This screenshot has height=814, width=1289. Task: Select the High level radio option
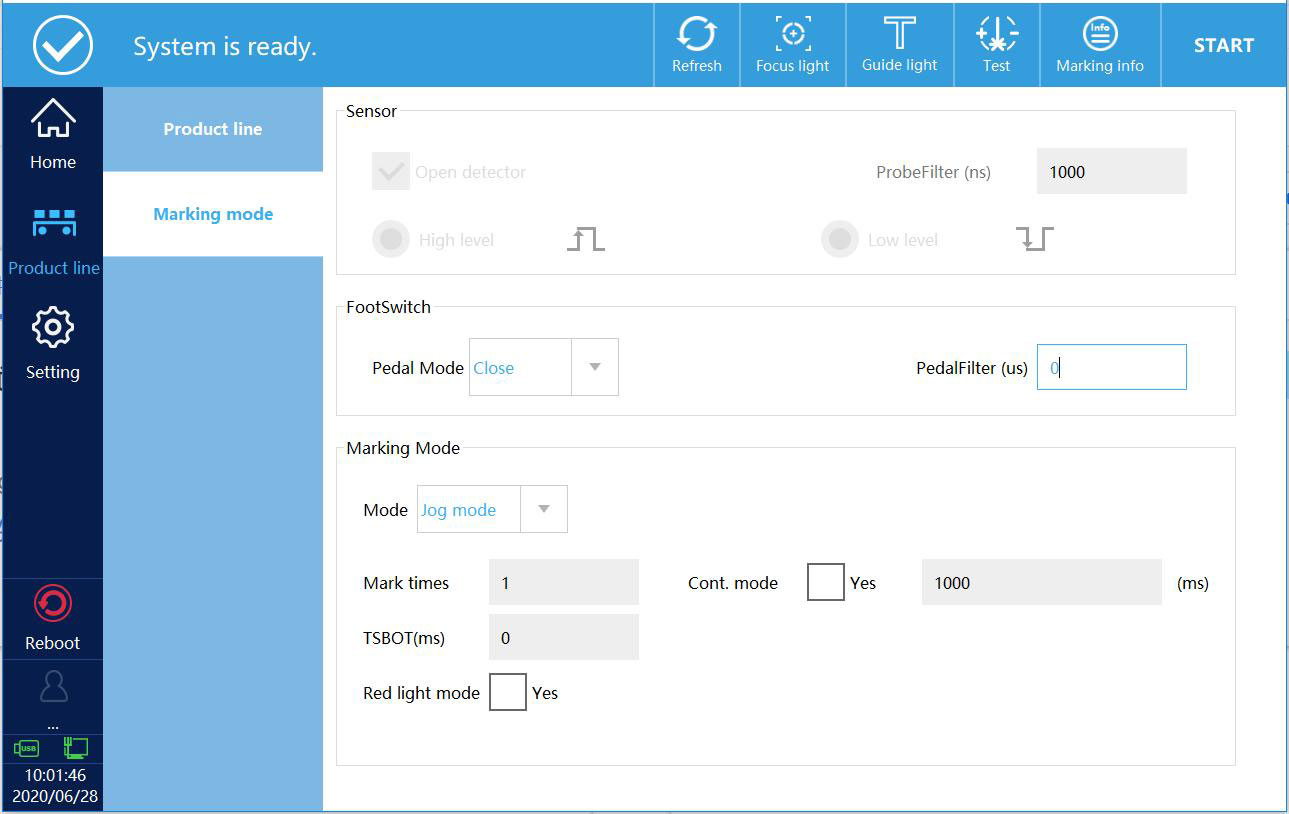pos(391,240)
